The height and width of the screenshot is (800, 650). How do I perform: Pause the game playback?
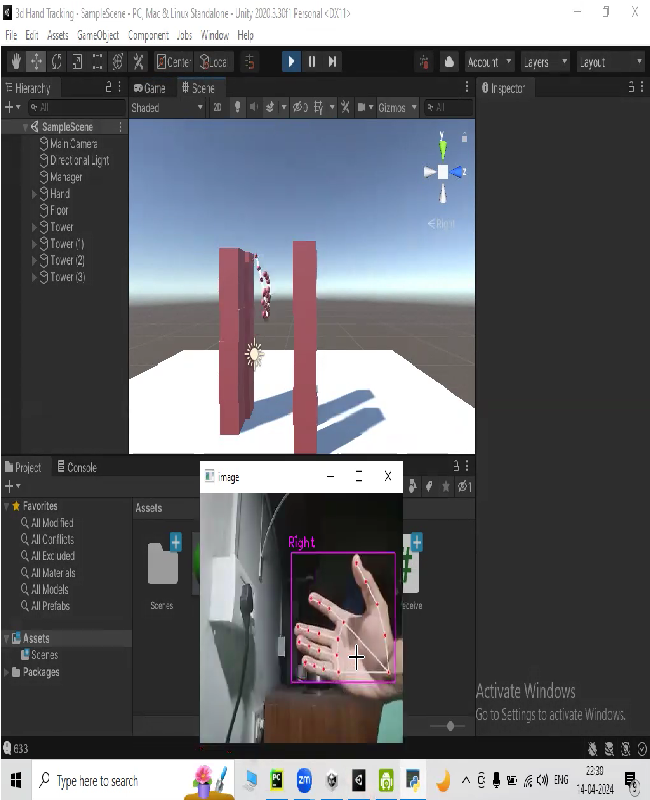pyautogui.click(x=312, y=62)
